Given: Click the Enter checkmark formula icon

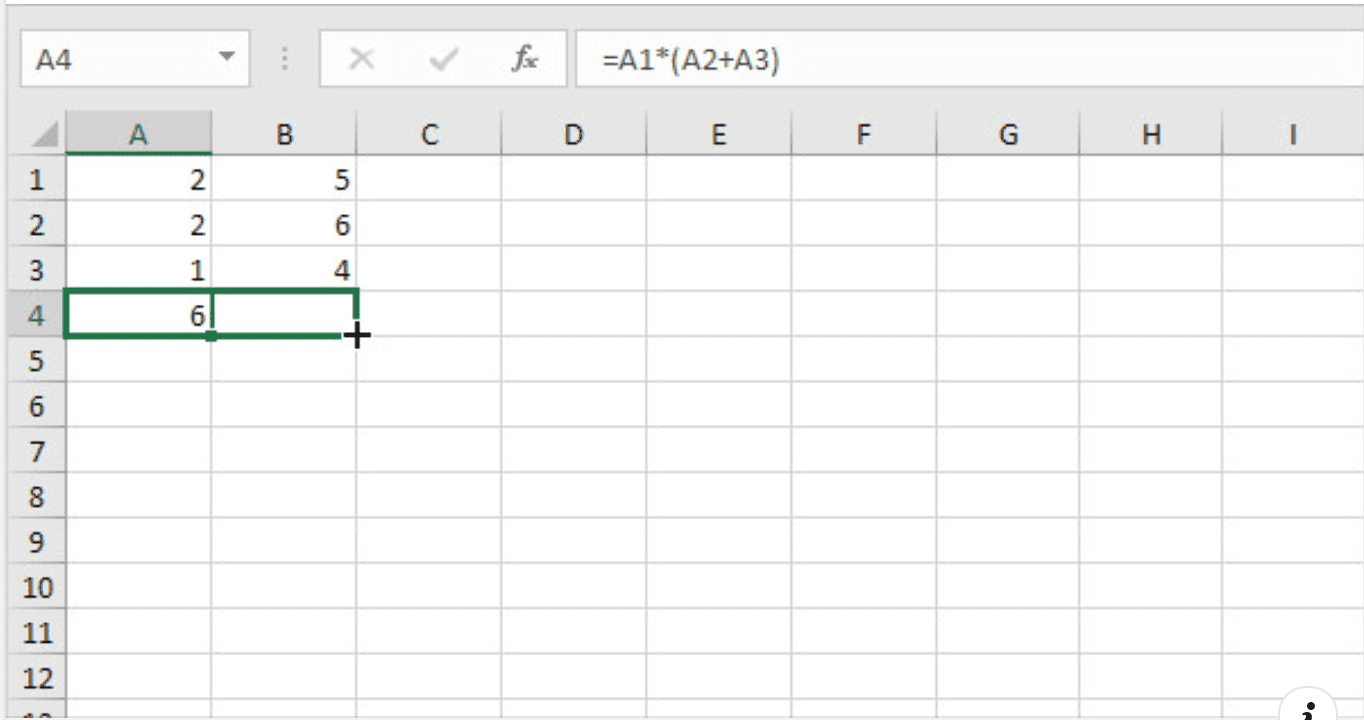Looking at the screenshot, I should 441,60.
